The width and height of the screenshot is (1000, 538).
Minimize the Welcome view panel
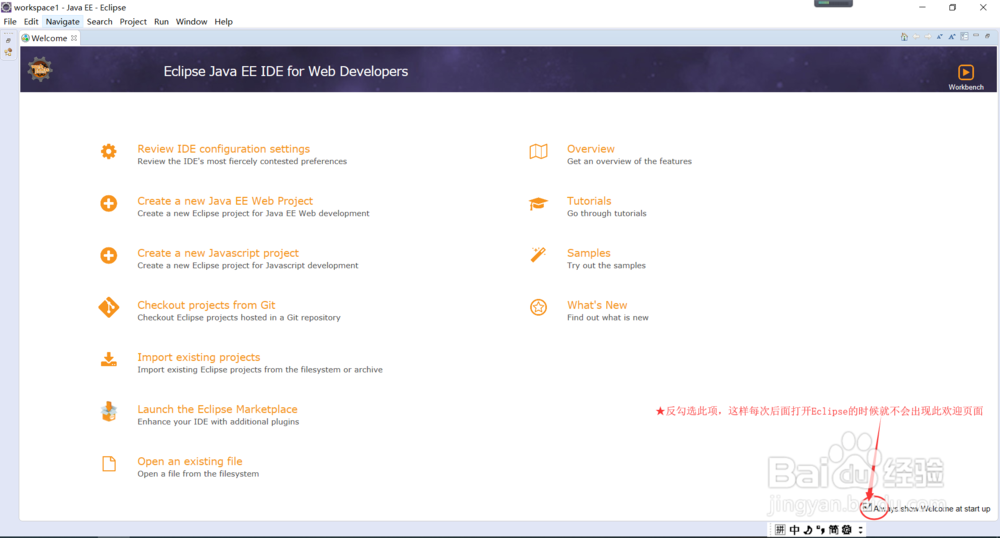click(x=976, y=35)
